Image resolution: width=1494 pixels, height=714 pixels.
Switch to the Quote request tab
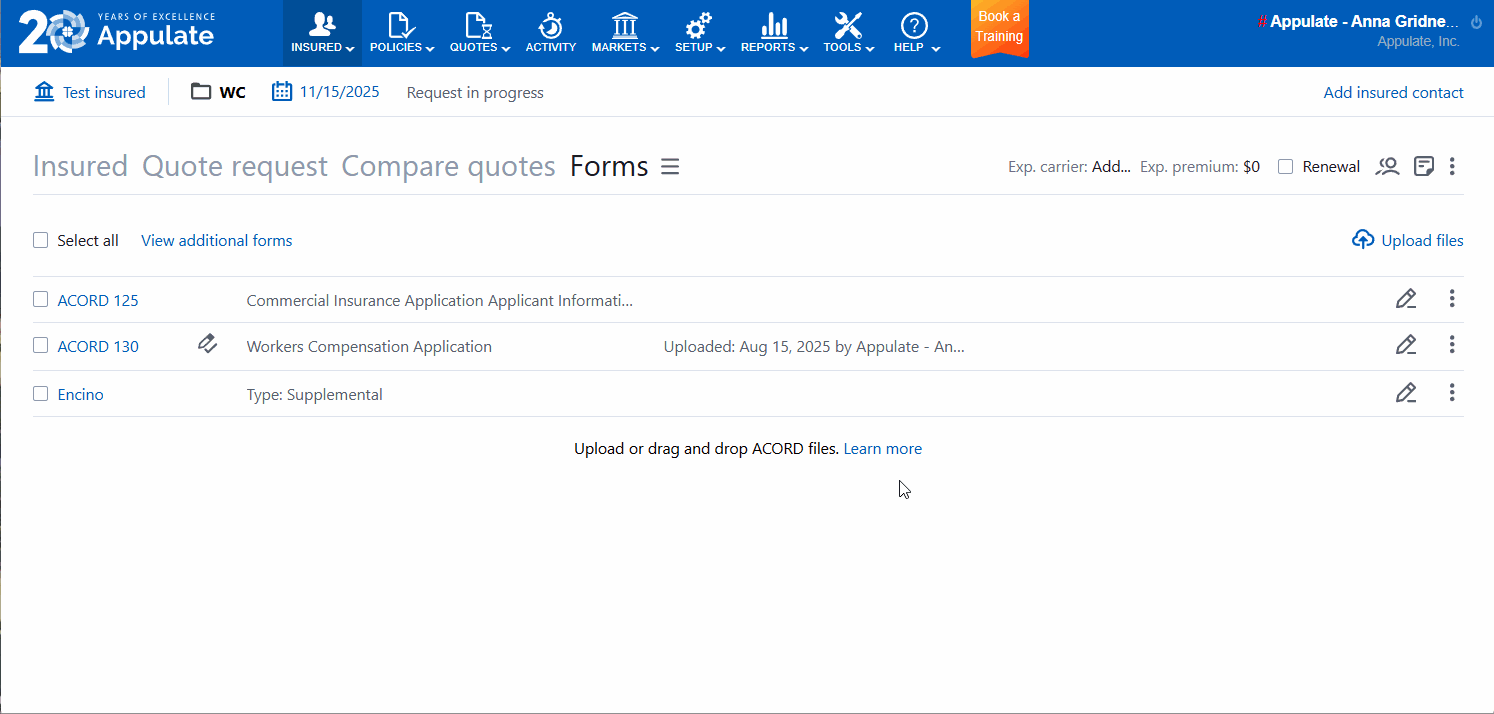(235, 166)
